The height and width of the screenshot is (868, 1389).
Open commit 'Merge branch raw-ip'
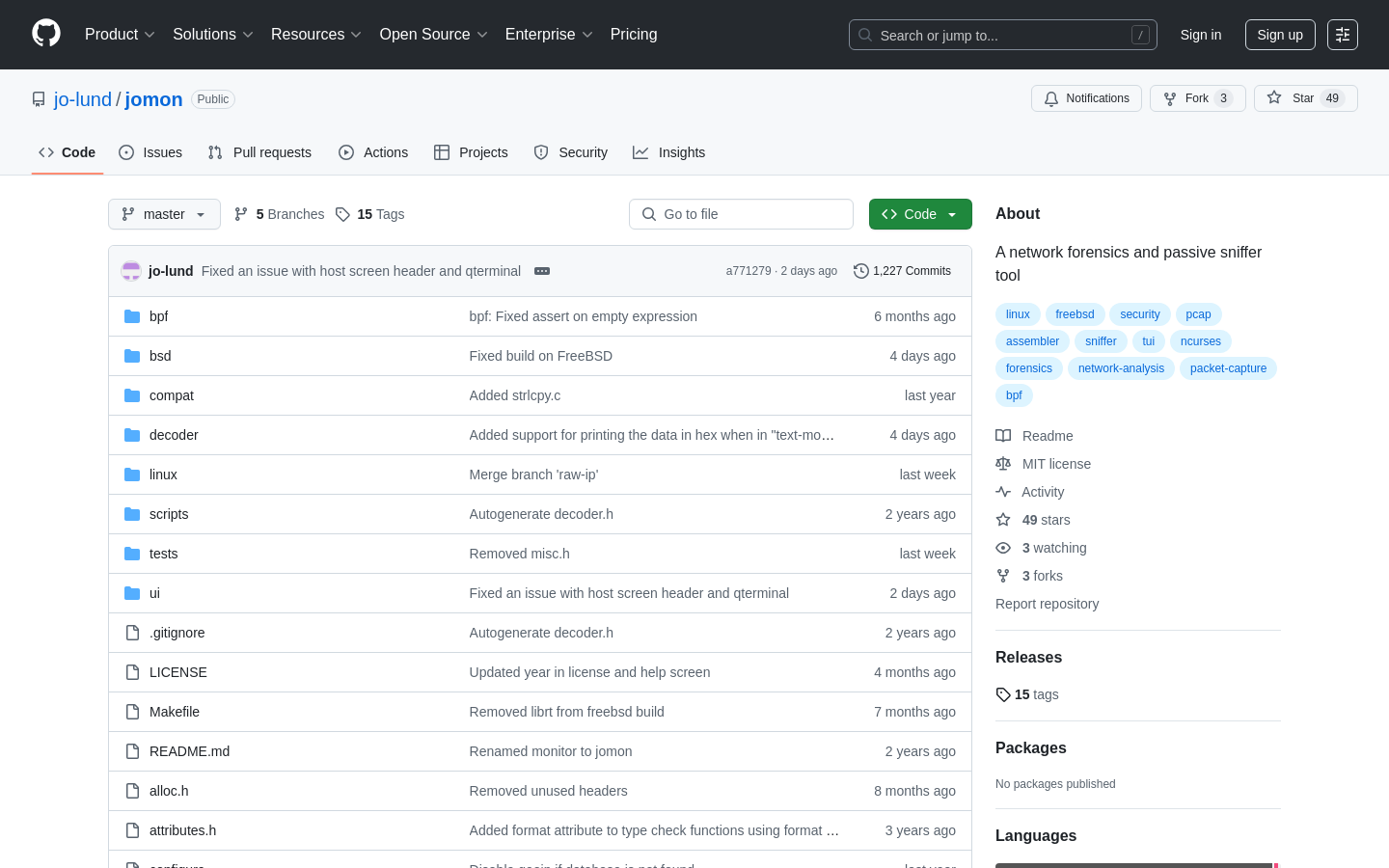pyautogui.click(x=533, y=475)
